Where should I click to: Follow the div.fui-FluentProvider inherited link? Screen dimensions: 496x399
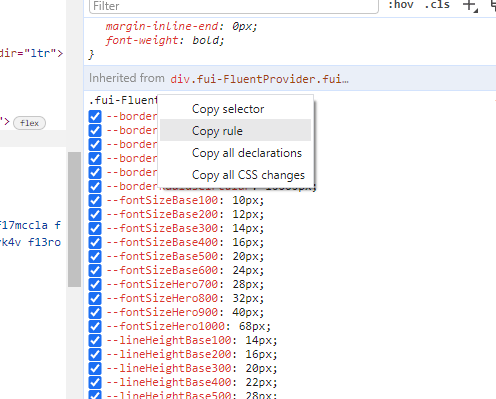pos(259,79)
